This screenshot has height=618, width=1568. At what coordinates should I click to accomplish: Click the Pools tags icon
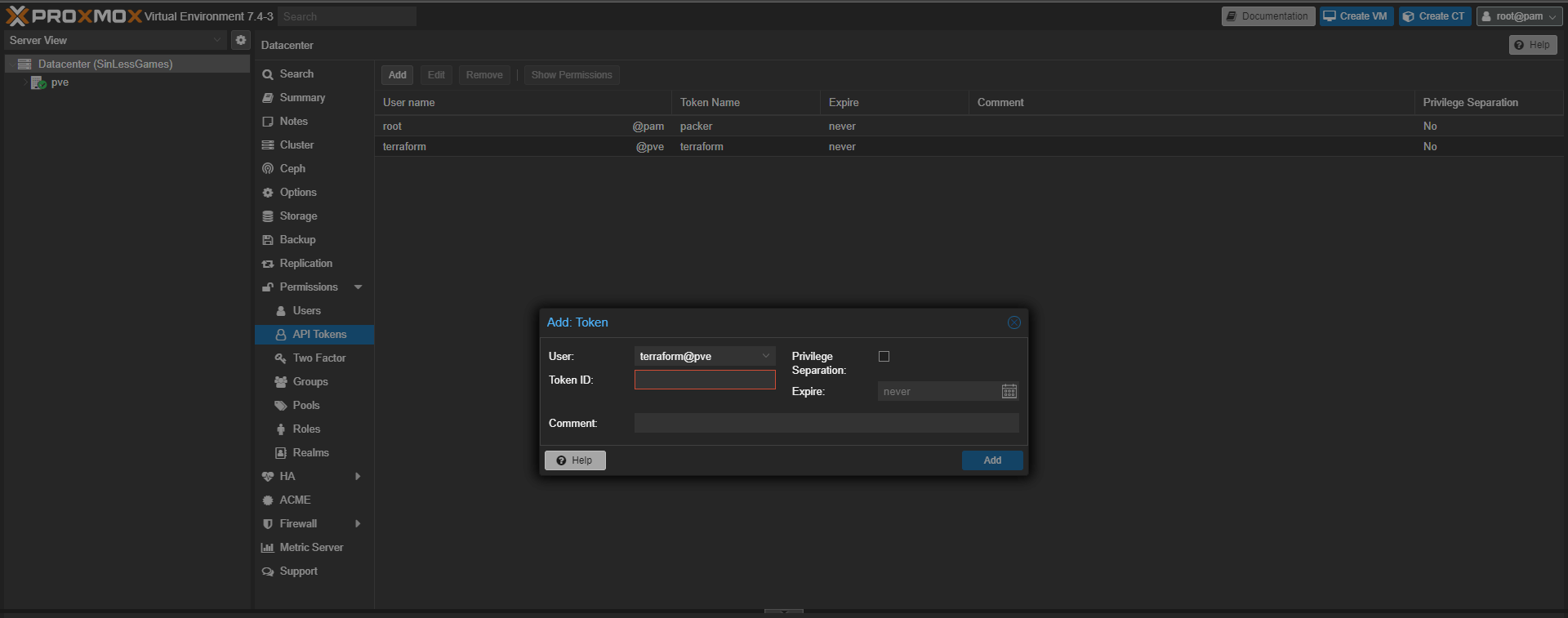281,406
